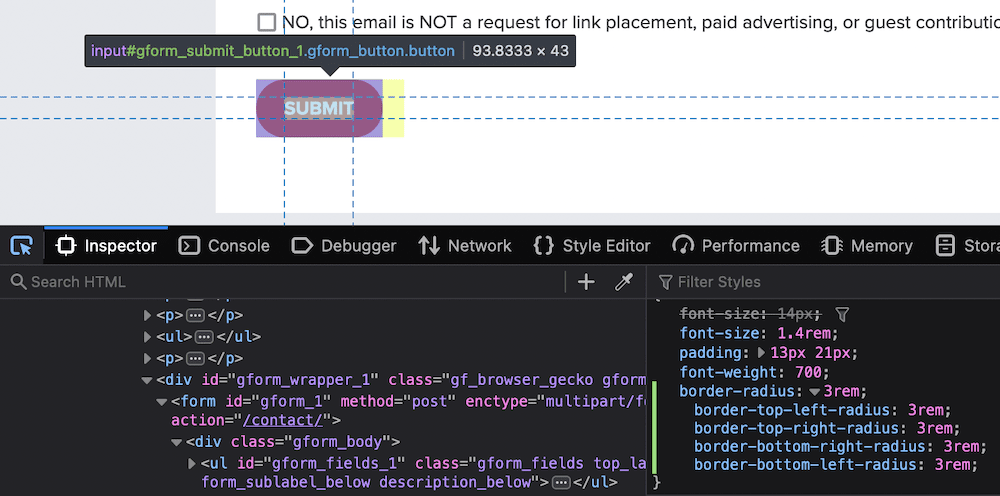
Task: Edit the border-radius 3rem shorthand value
Action: click(841, 391)
